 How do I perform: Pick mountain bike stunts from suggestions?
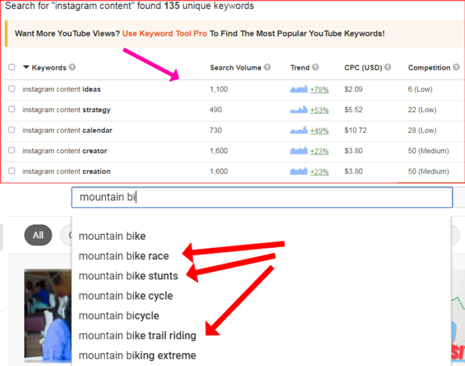tap(128, 276)
